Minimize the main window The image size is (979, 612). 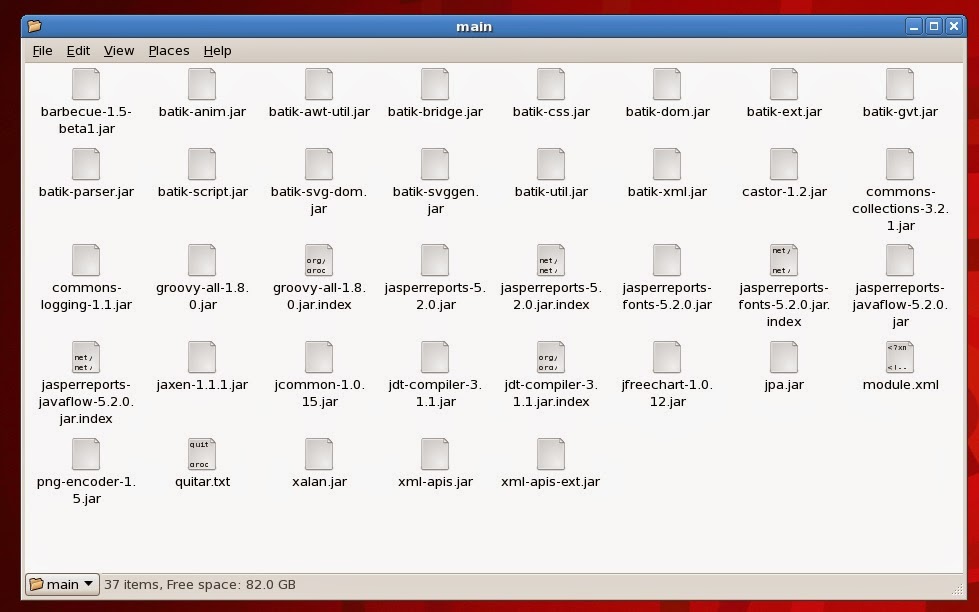(x=914, y=26)
